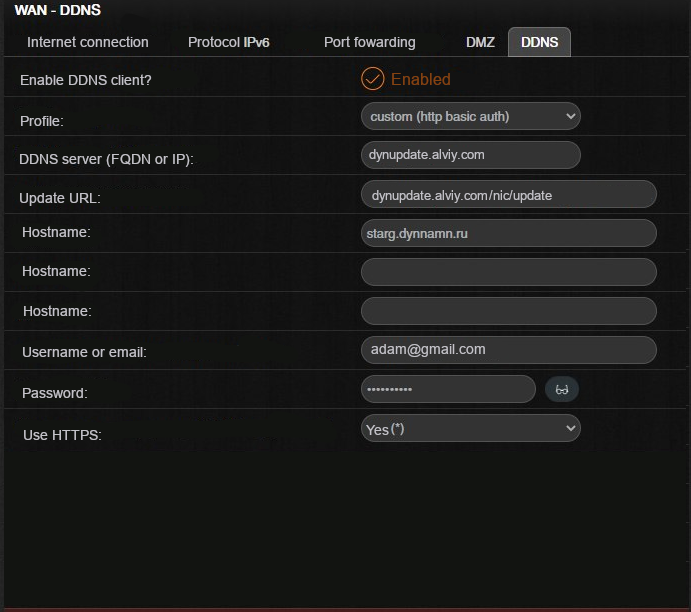
Task: Open the Protocol IPv6 tab
Action: [x=229, y=42]
